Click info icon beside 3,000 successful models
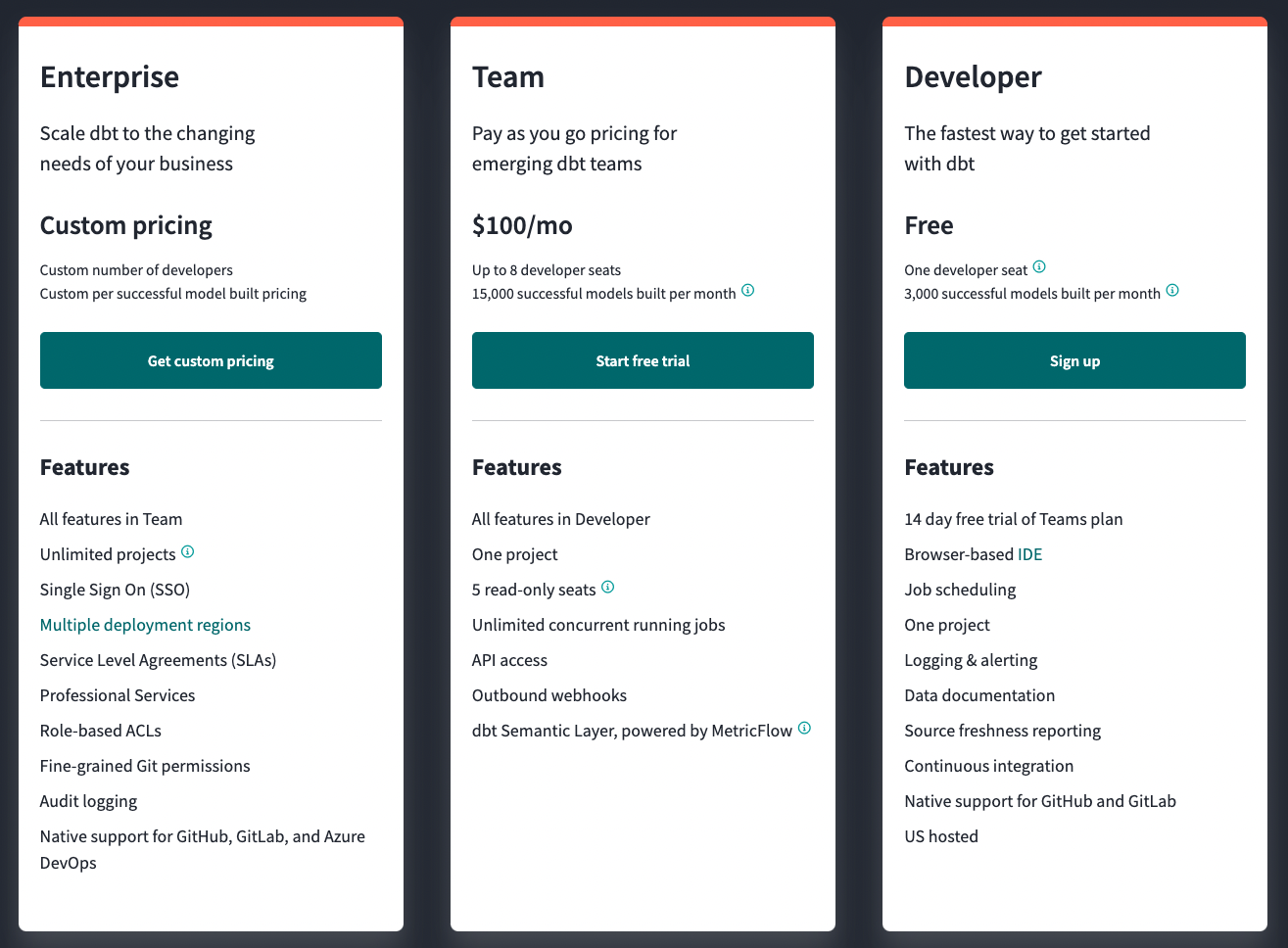Image resolution: width=1288 pixels, height=948 pixels. click(x=1172, y=290)
